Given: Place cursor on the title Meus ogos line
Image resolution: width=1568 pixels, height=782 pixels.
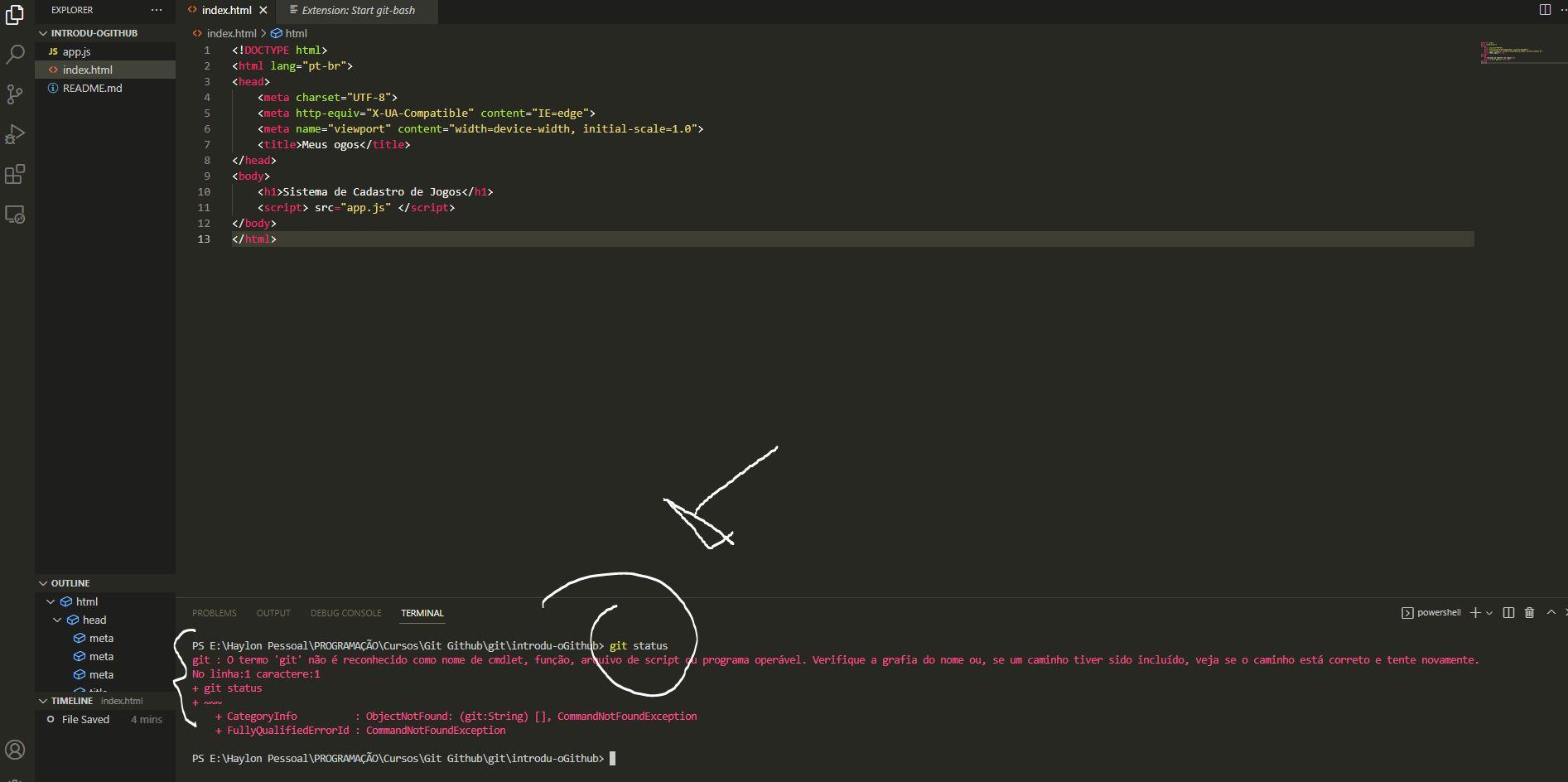Looking at the screenshot, I should click(334, 144).
